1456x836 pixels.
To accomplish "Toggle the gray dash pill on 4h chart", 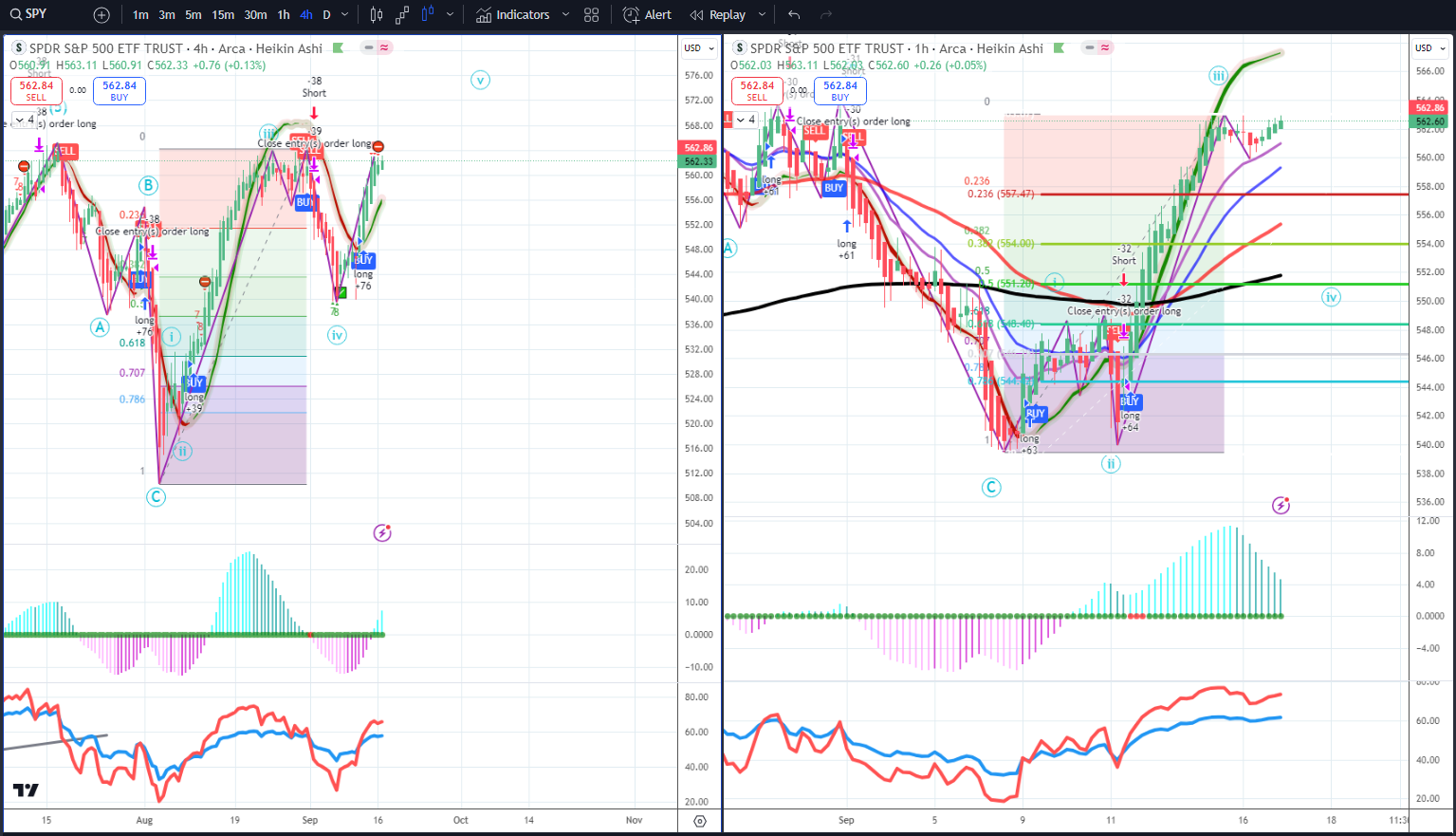I will tap(369, 47).
